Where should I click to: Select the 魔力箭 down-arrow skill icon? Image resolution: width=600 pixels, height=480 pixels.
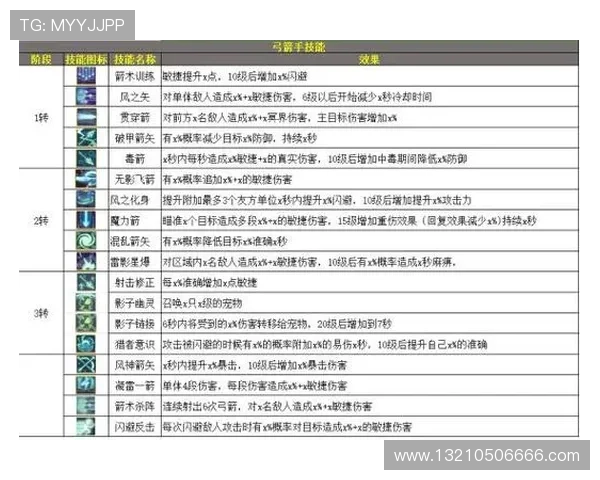coord(86,220)
